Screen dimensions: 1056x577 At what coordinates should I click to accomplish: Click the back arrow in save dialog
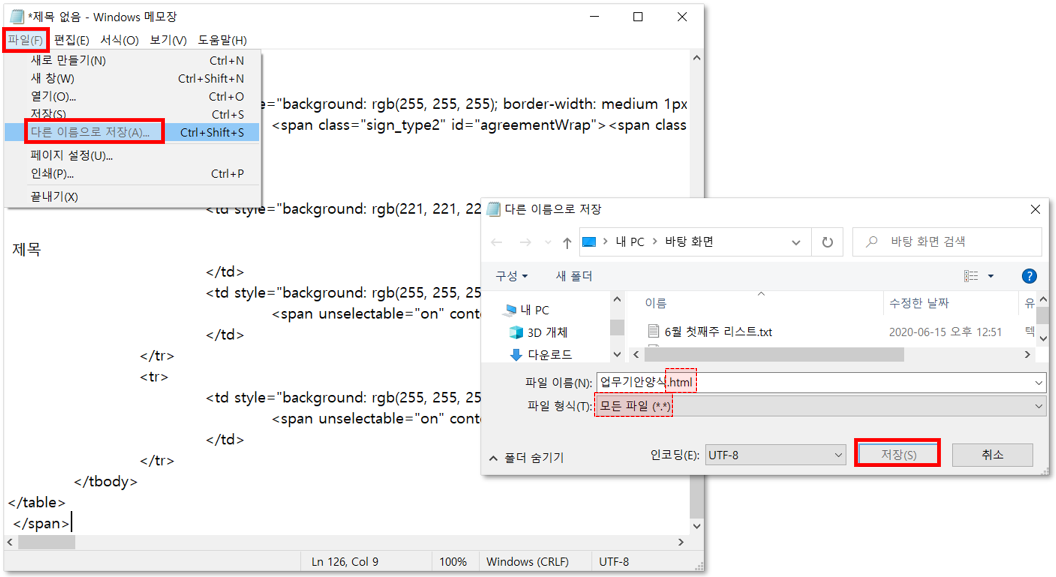point(499,242)
